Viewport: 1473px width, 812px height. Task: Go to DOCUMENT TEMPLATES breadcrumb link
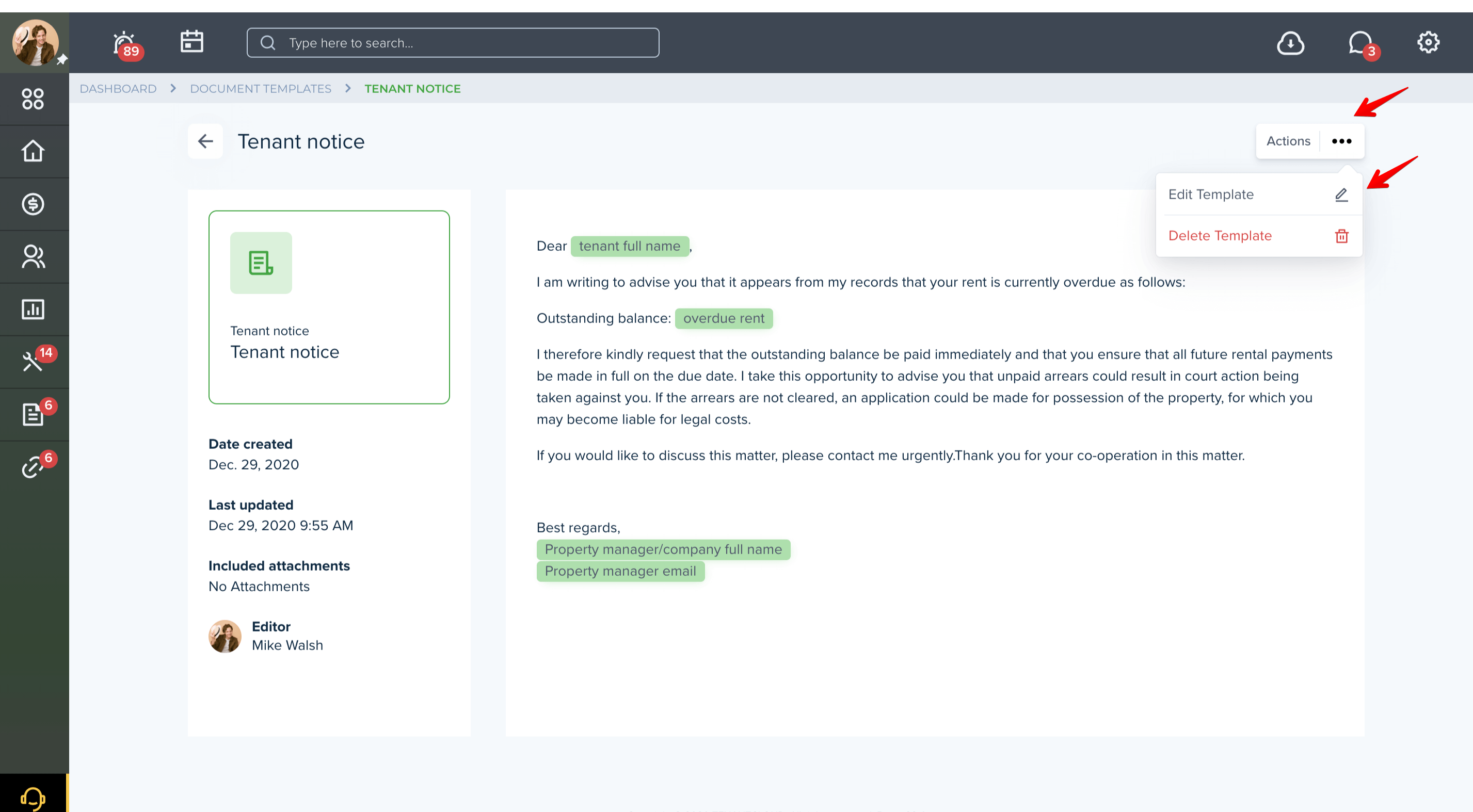261,89
